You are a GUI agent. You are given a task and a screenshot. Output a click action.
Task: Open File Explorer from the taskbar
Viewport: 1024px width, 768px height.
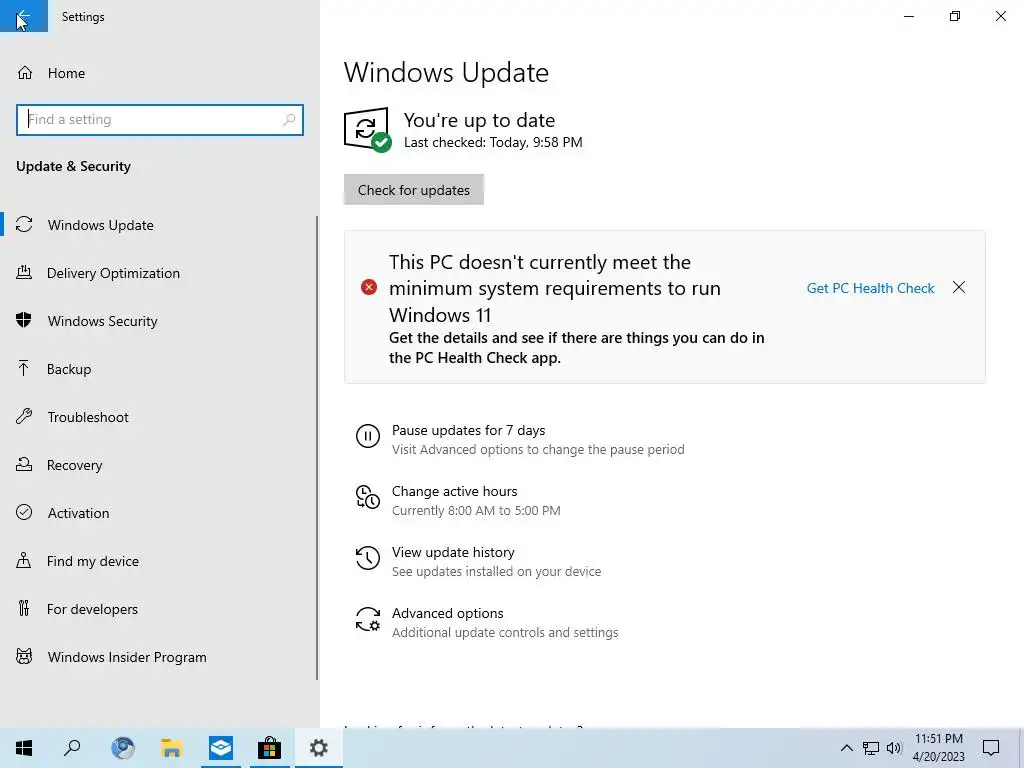click(x=172, y=748)
